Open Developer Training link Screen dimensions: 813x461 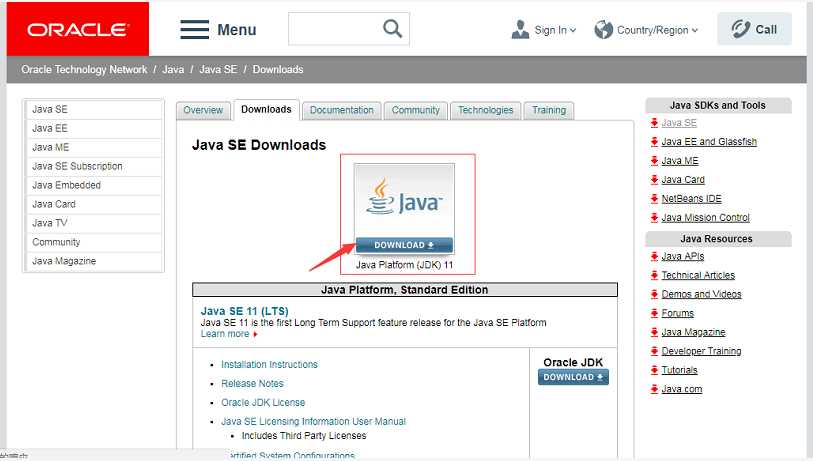click(702, 351)
